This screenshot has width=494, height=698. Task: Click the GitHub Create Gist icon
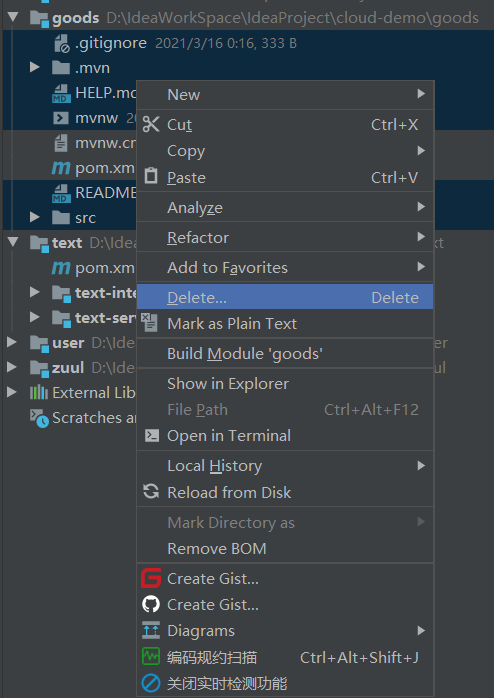coord(151,604)
